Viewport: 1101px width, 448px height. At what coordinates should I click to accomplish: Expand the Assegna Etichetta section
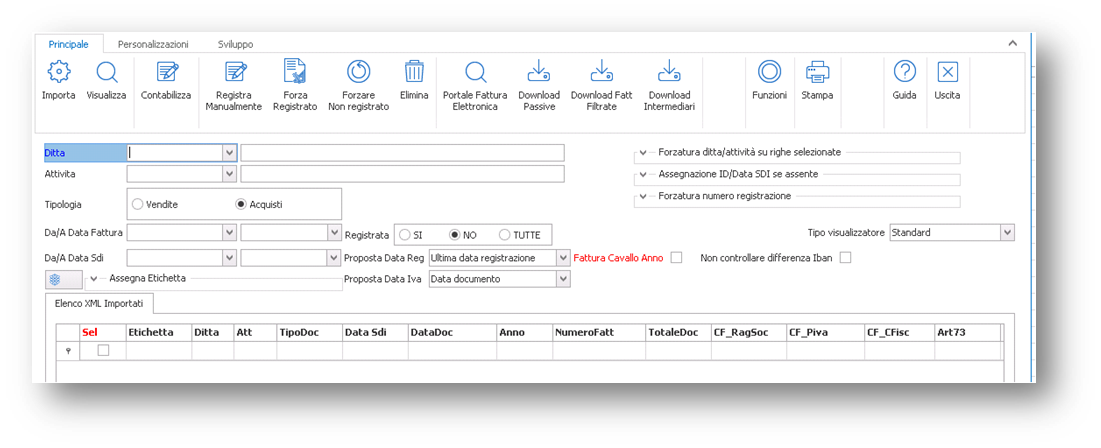[x=94, y=279]
